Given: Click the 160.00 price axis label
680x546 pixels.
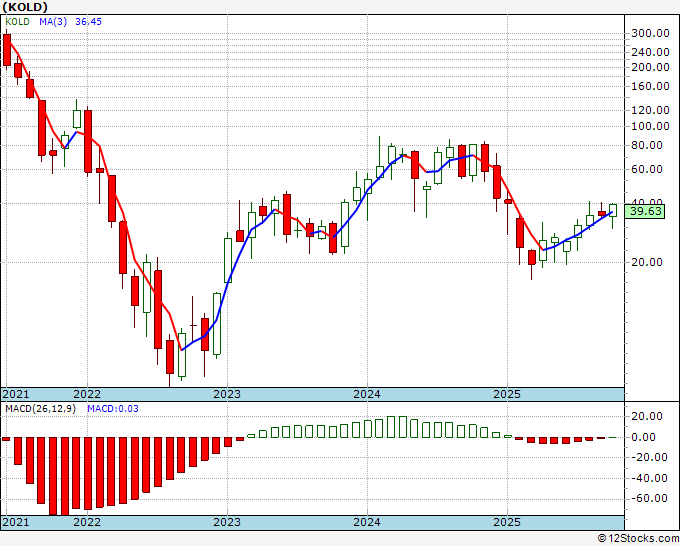Looking at the screenshot, I should pyautogui.click(x=650, y=86).
